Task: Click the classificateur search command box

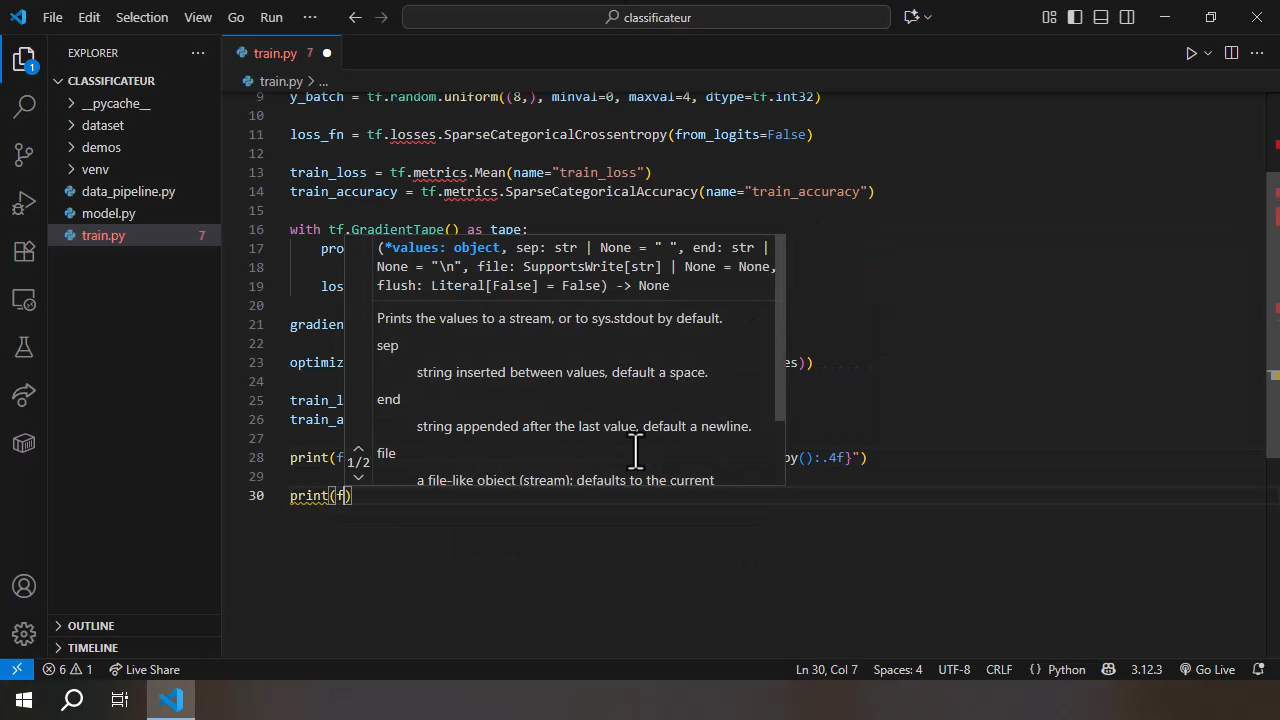Action: coord(646,17)
